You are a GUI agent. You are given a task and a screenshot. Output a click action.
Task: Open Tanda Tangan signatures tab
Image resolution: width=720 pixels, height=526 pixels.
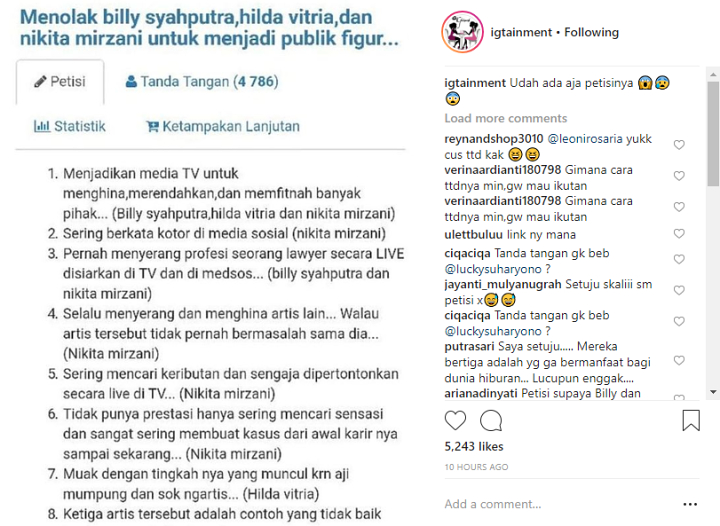point(202,82)
